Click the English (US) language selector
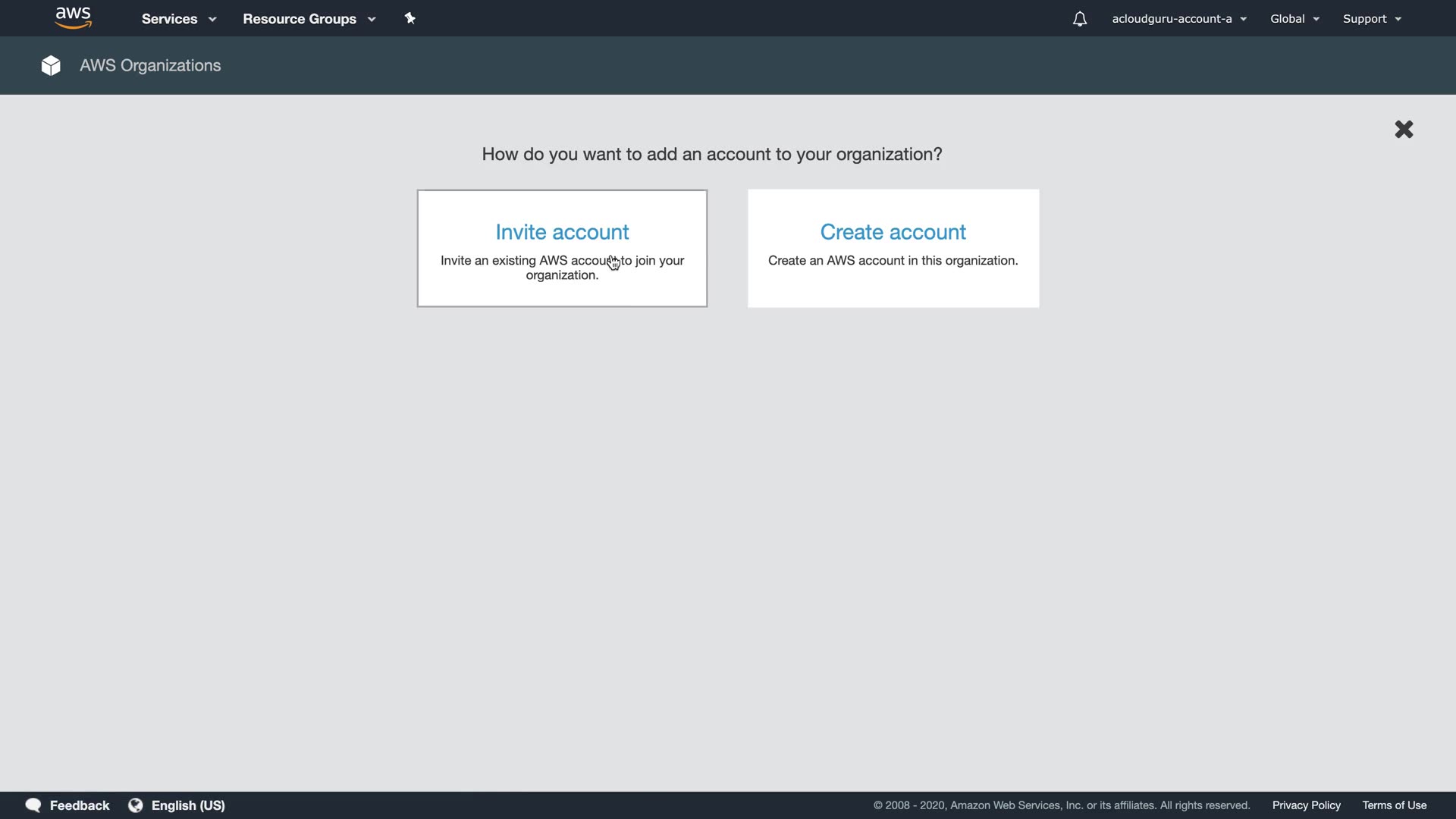 coord(188,805)
